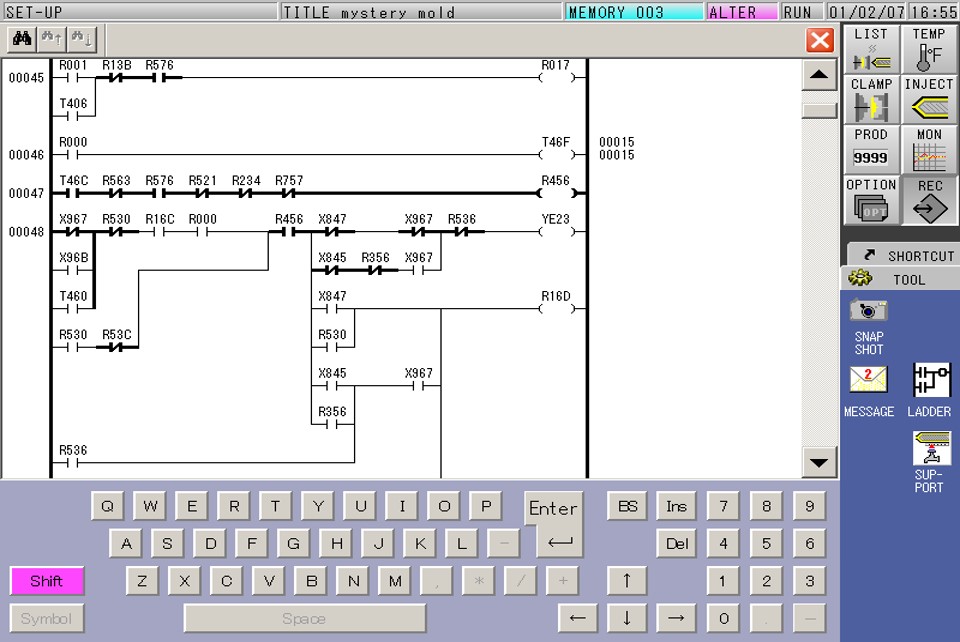The height and width of the screenshot is (642, 960).
Task: Open the LIST screen icon
Action: tap(869, 47)
